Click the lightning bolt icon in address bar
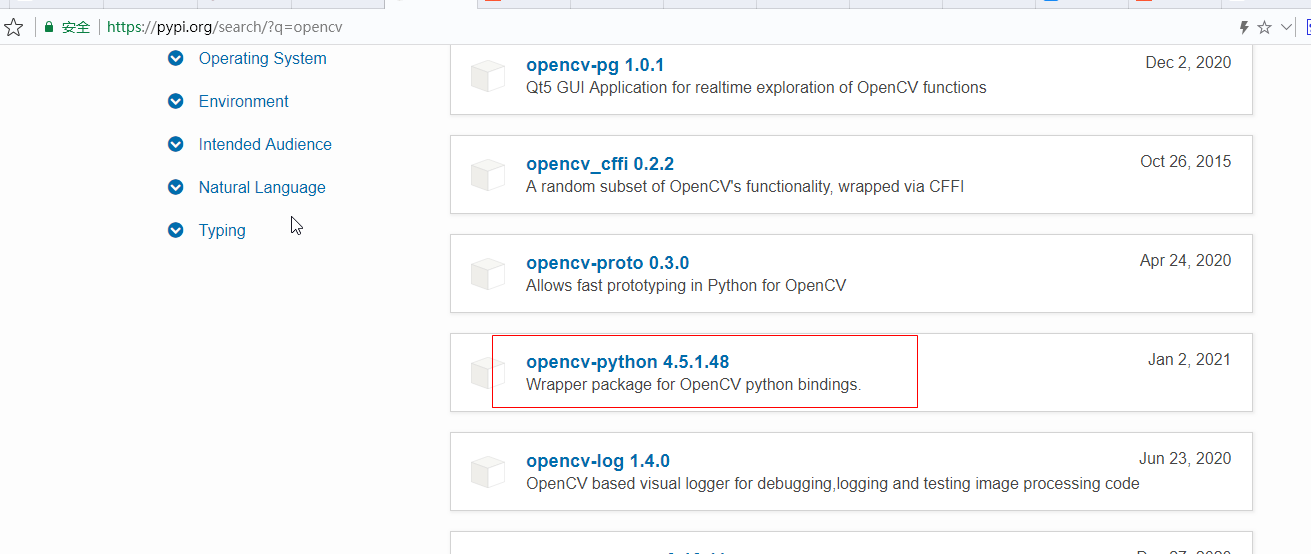1311x554 pixels. (x=1244, y=27)
